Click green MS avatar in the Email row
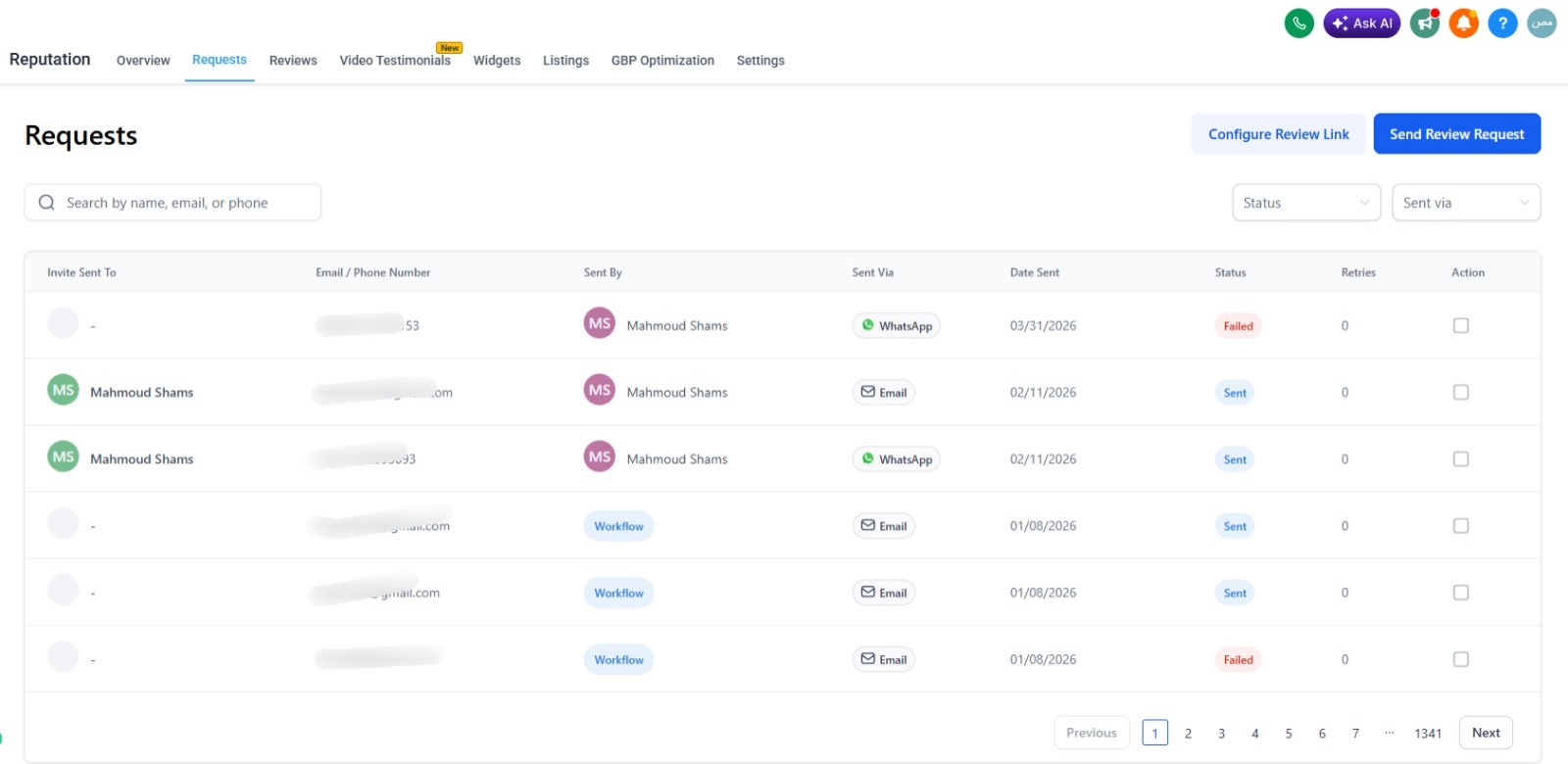Screen dimensions: 1568x764 [x=64, y=390]
